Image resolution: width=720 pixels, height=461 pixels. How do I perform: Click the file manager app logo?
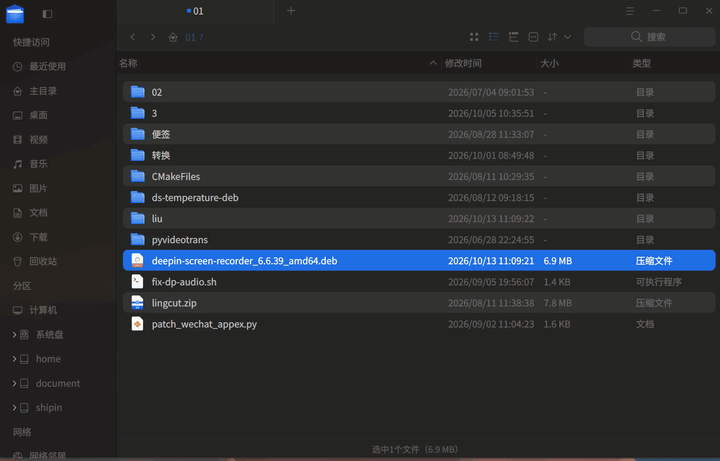point(15,14)
